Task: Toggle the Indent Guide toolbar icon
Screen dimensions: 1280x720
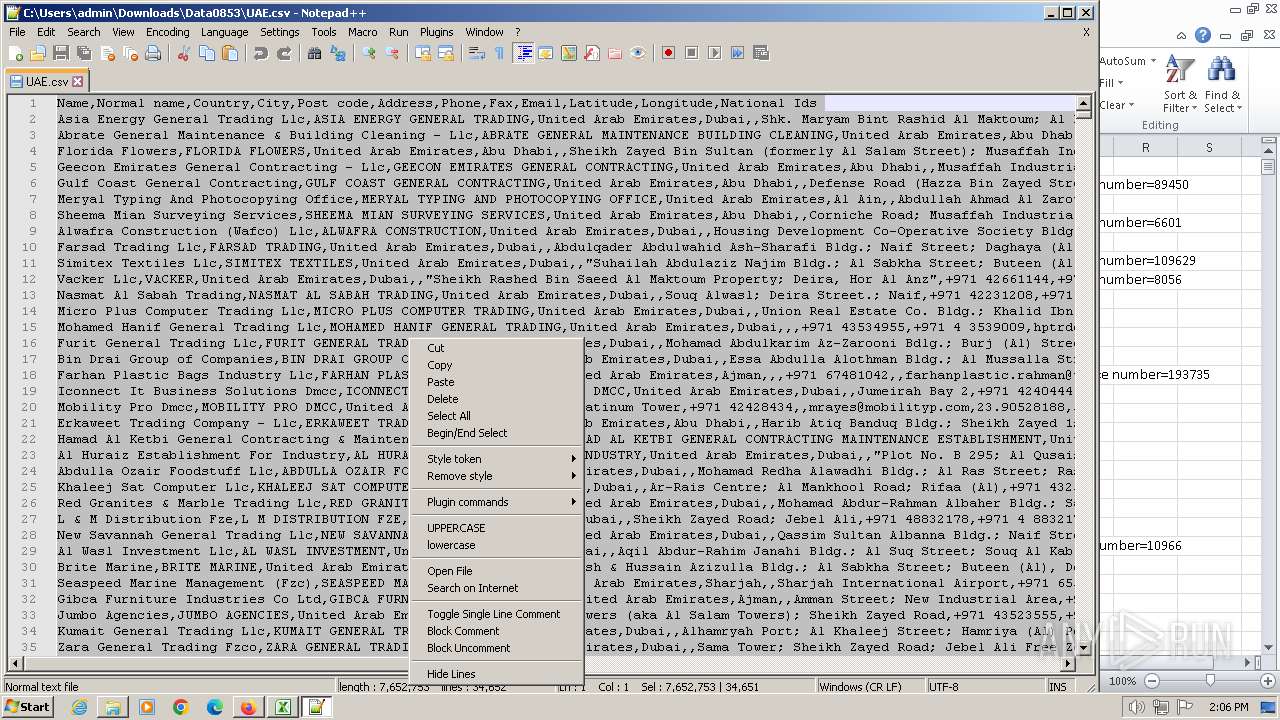Action: (x=523, y=53)
